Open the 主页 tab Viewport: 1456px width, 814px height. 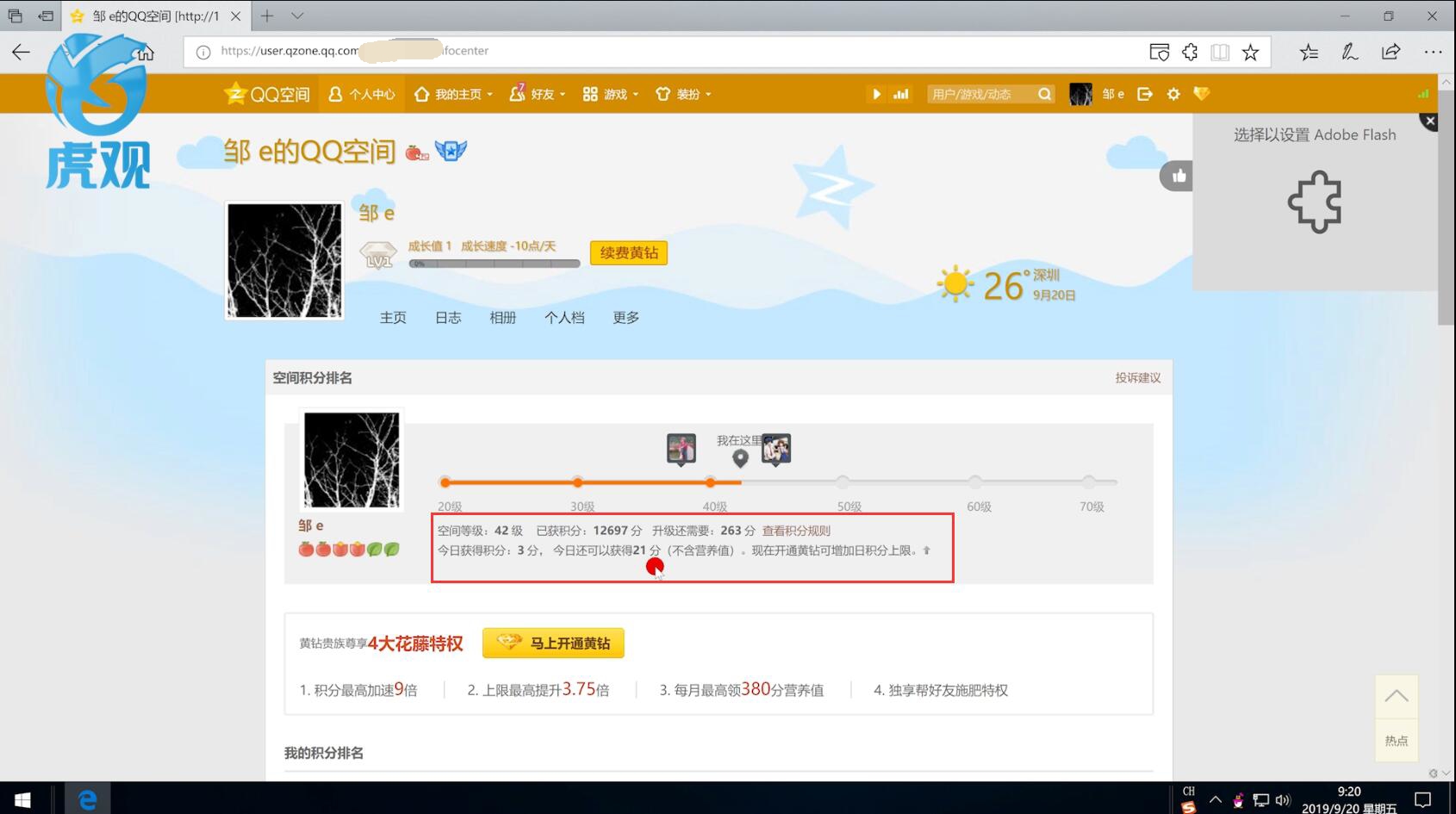click(393, 318)
